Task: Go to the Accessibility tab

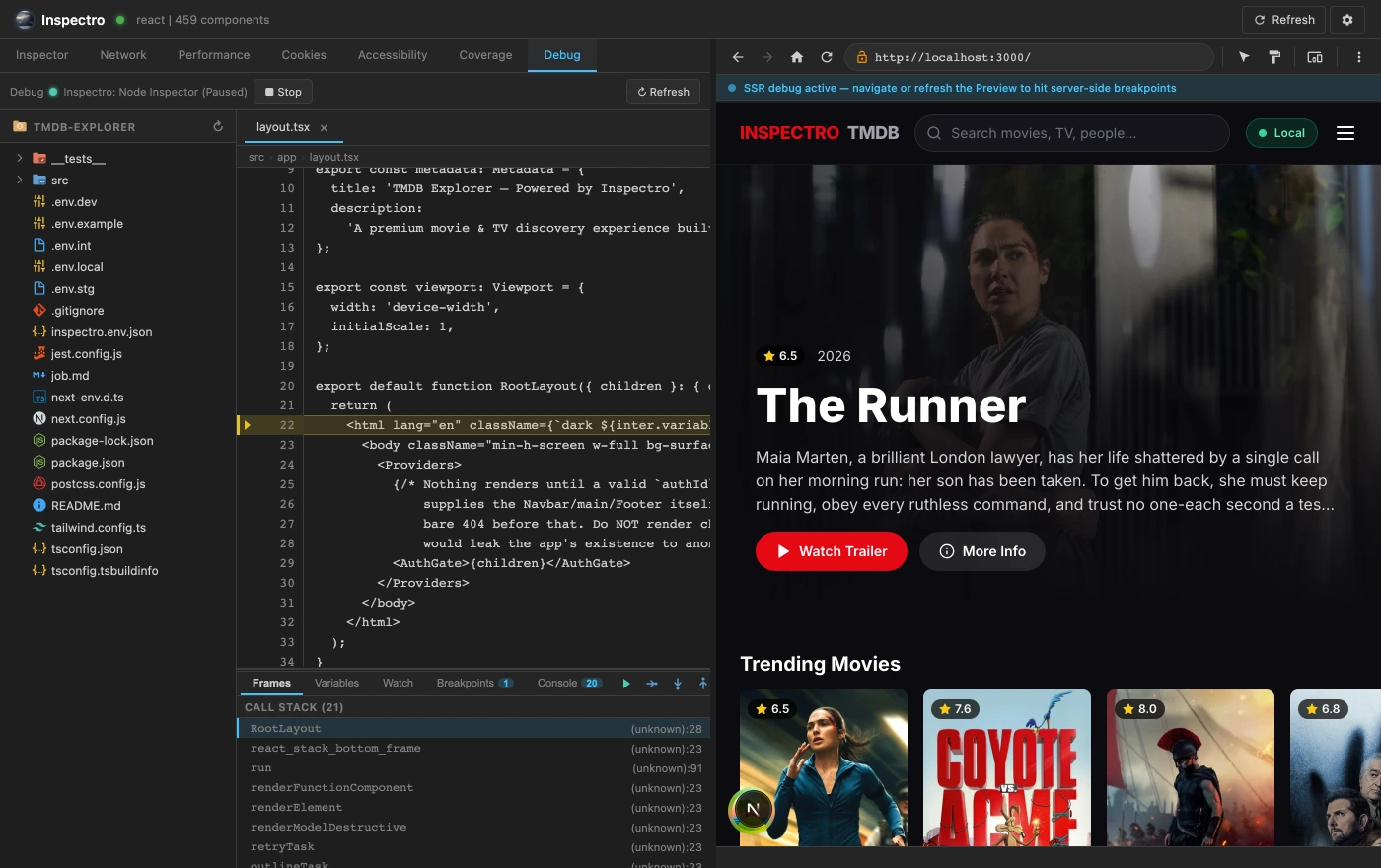Action: click(x=393, y=55)
